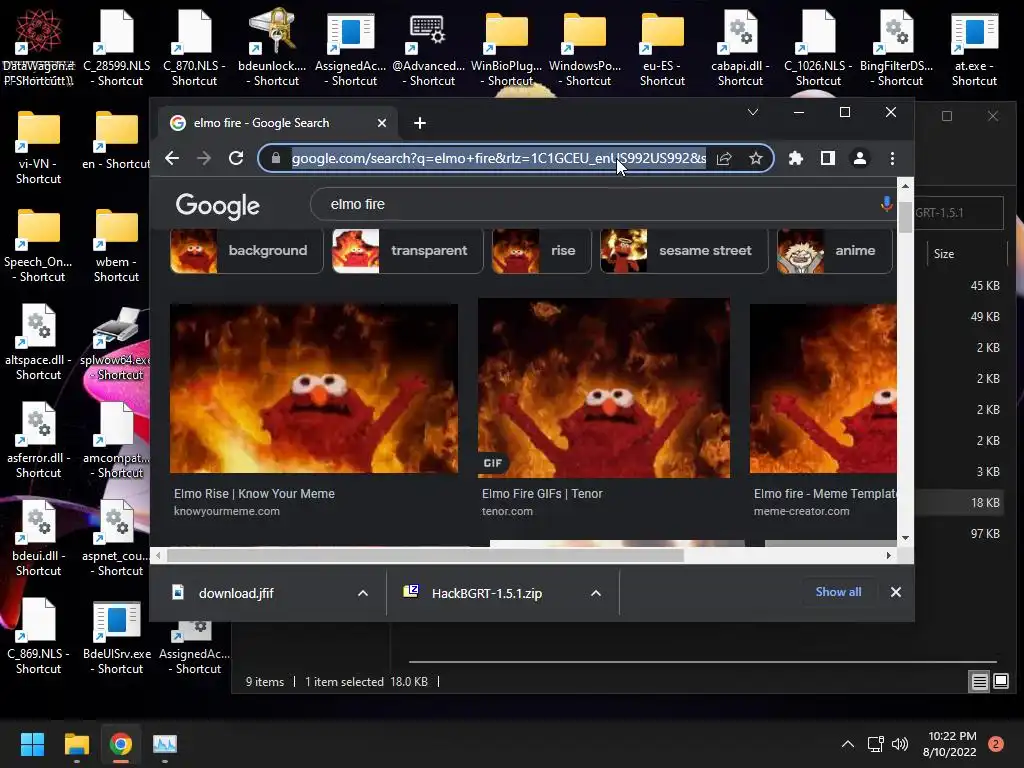
Task: Show hidden tray icons chevron
Action: pyautogui.click(x=848, y=744)
